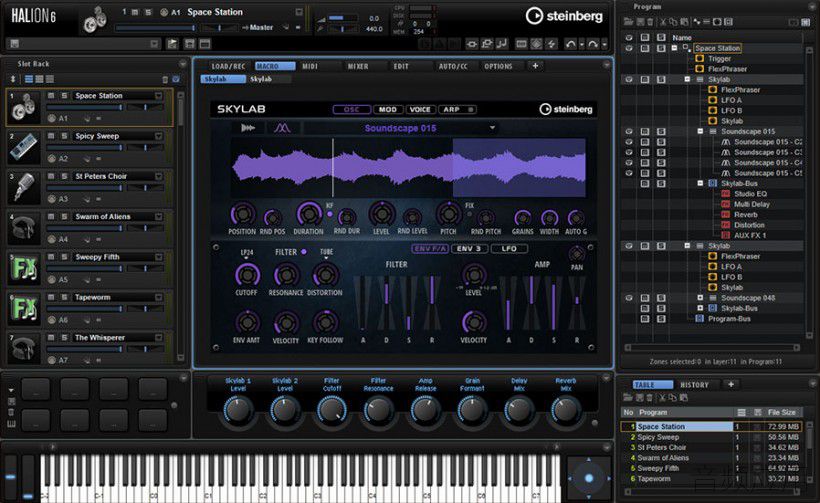Toggle the FIX button next to Pitch knob
Image resolution: width=820 pixels, height=503 pixels.
click(469, 214)
